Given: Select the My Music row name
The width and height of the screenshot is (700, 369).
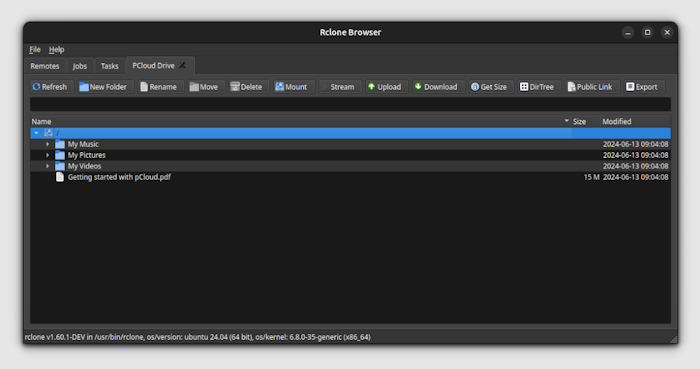Looking at the screenshot, I should 83,144.
